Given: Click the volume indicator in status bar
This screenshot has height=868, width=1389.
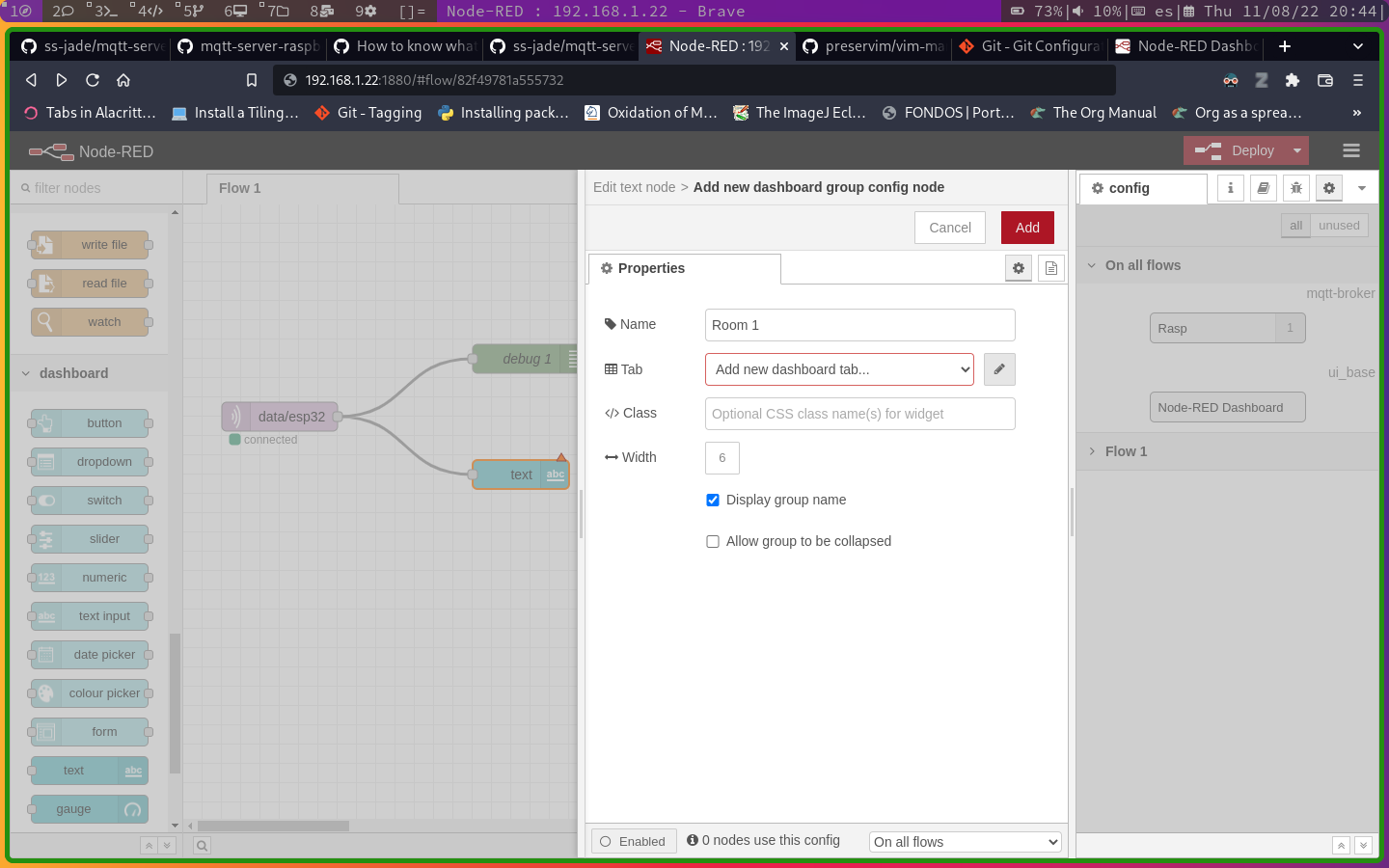Looking at the screenshot, I should (x=1096, y=12).
